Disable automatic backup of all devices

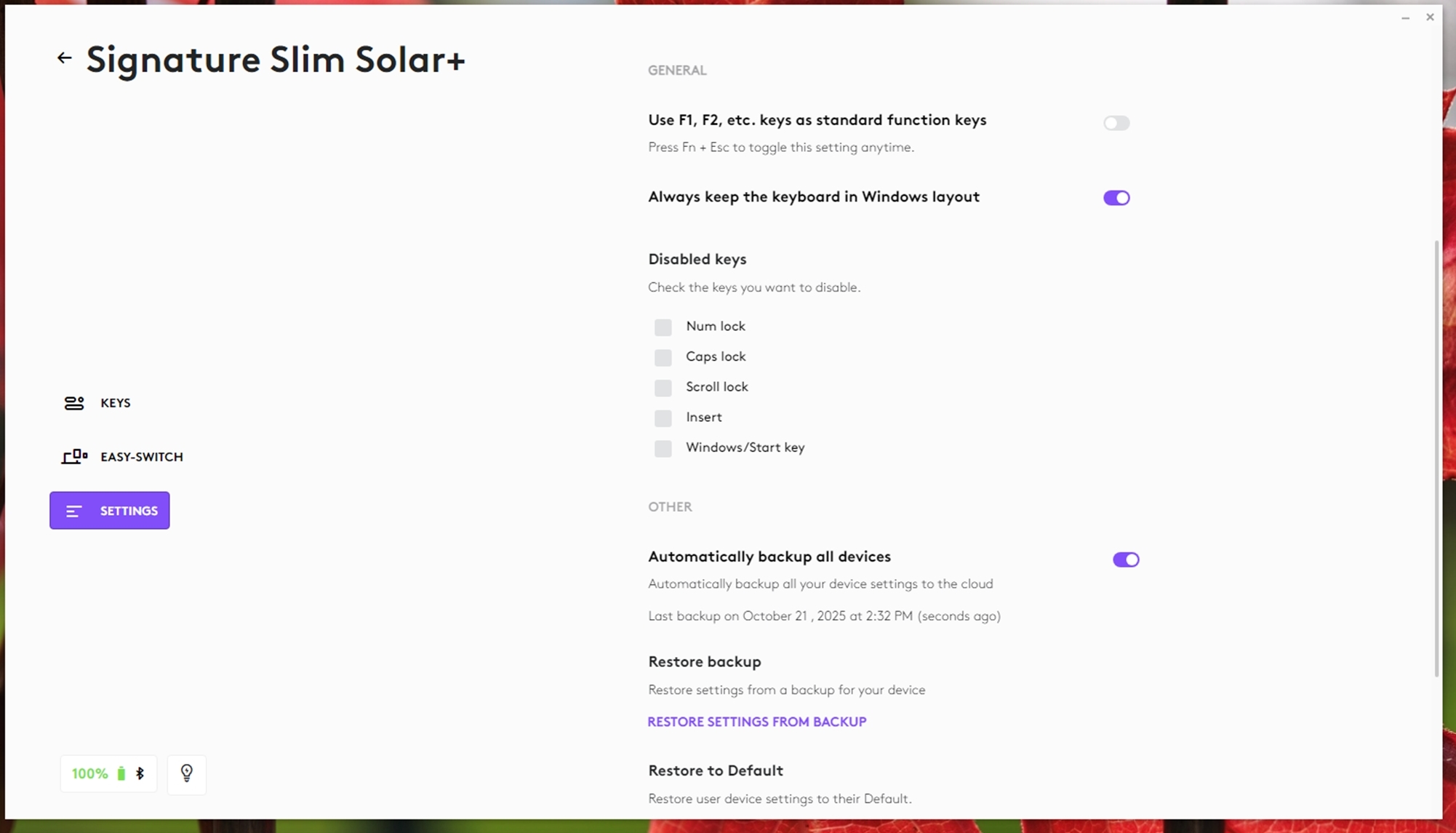click(1125, 559)
